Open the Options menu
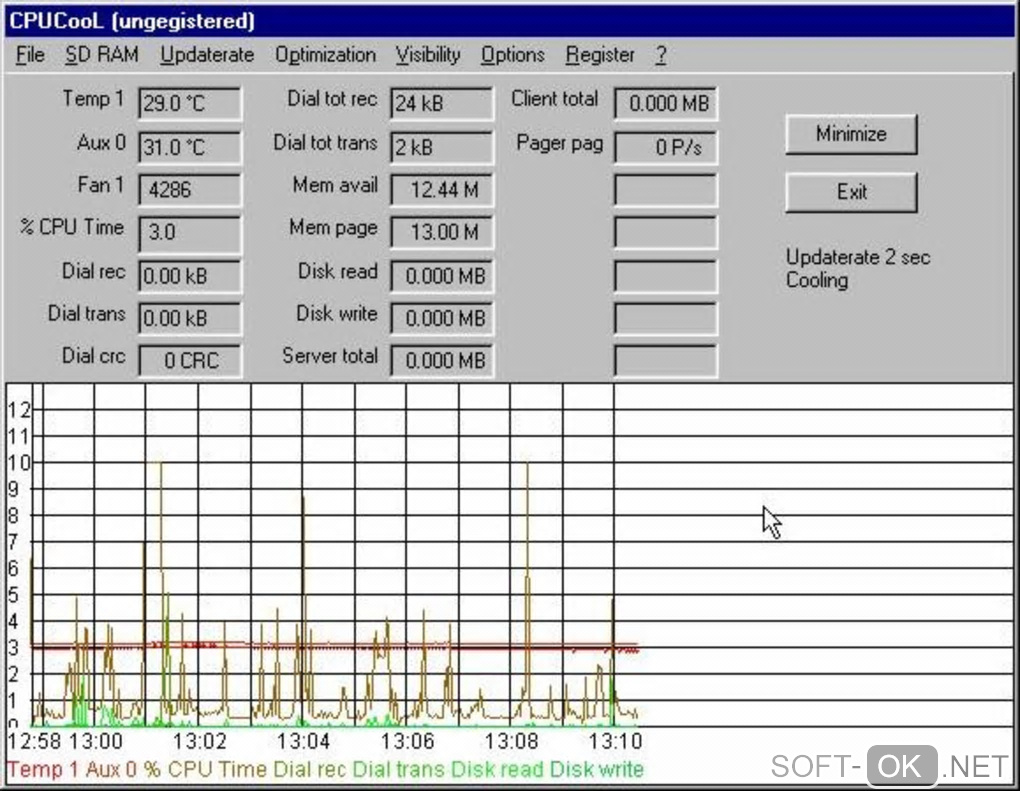Image resolution: width=1020 pixels, height=791 pixels. click(x=513, y=55)
